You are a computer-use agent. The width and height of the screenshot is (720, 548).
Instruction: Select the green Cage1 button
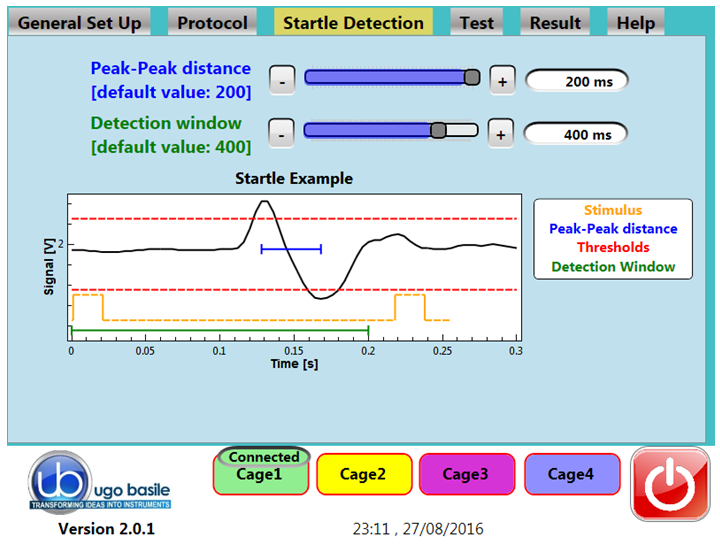point(260,476)
